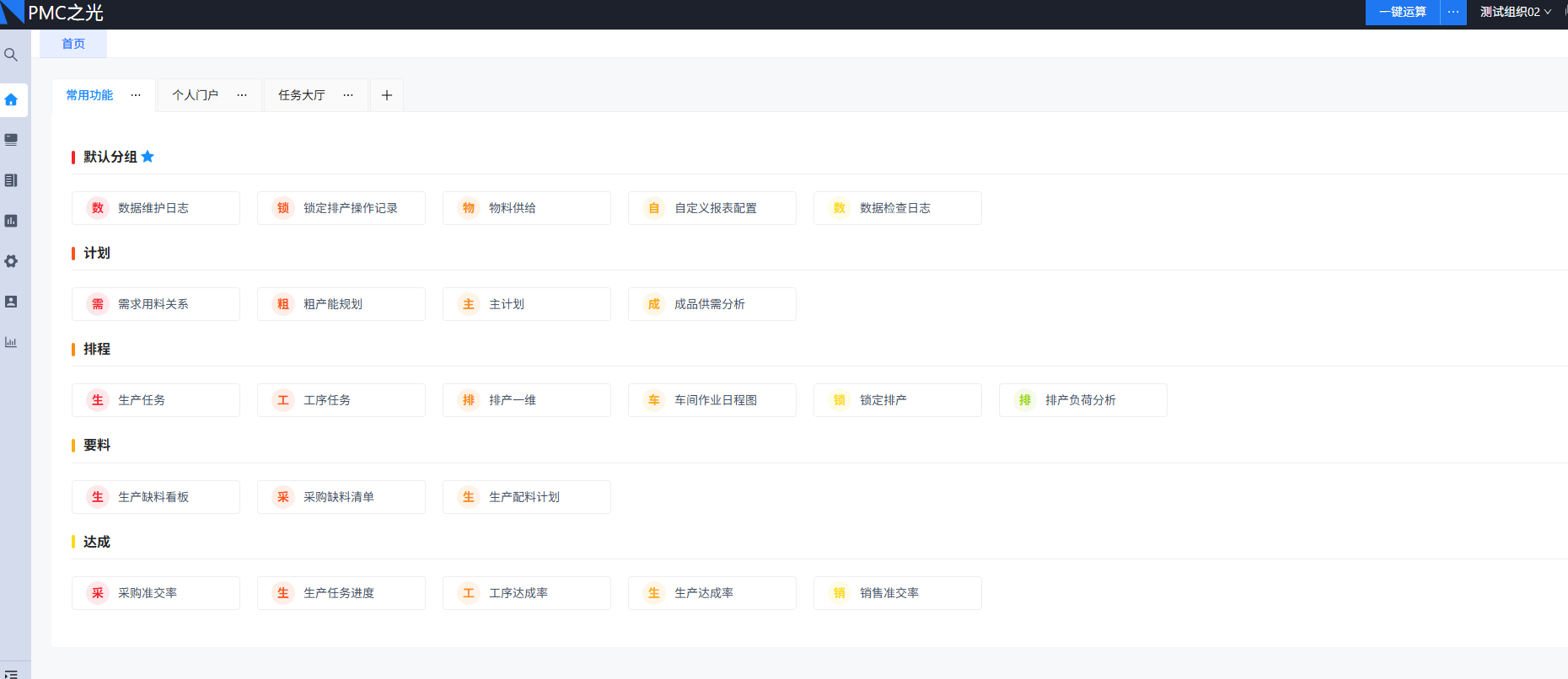Click the 成 icon of 成品供需分析
The width and height of the screenshot is (1568, 679).
(x=654, y=304)
